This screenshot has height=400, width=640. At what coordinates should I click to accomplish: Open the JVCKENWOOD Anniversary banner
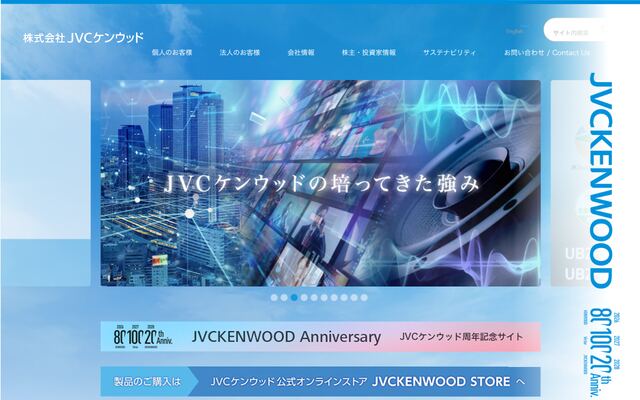pyautogui.click(x=321, y=337)
